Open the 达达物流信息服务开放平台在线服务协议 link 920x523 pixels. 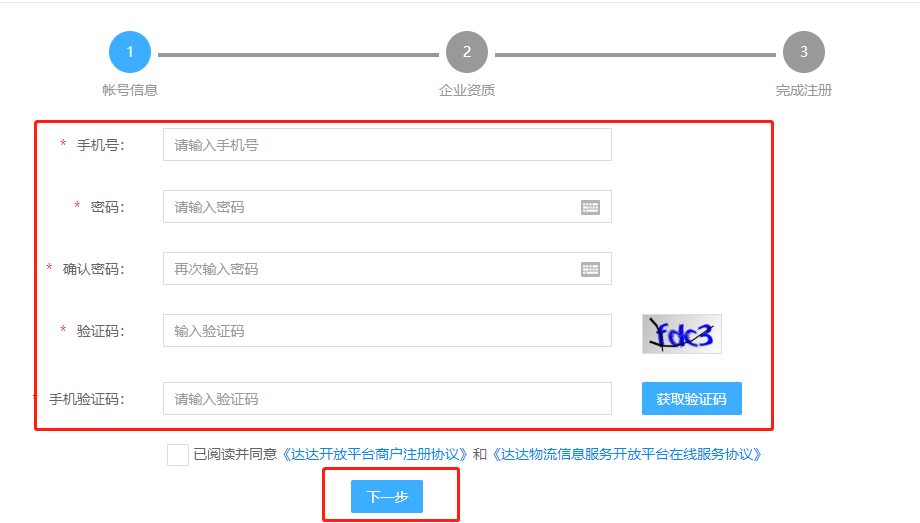pyautogui.click(x=627, y=454)
